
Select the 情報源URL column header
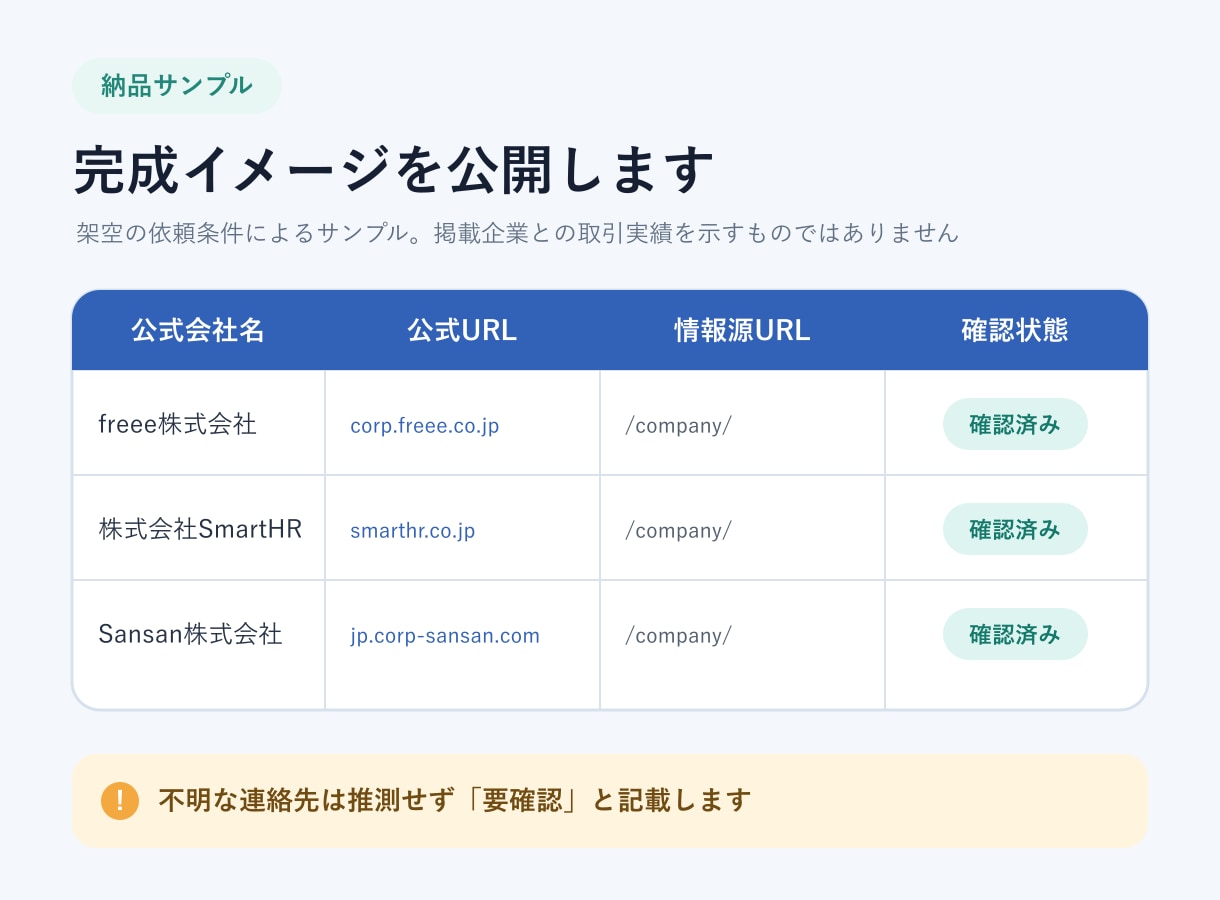[x=742, y=331]
